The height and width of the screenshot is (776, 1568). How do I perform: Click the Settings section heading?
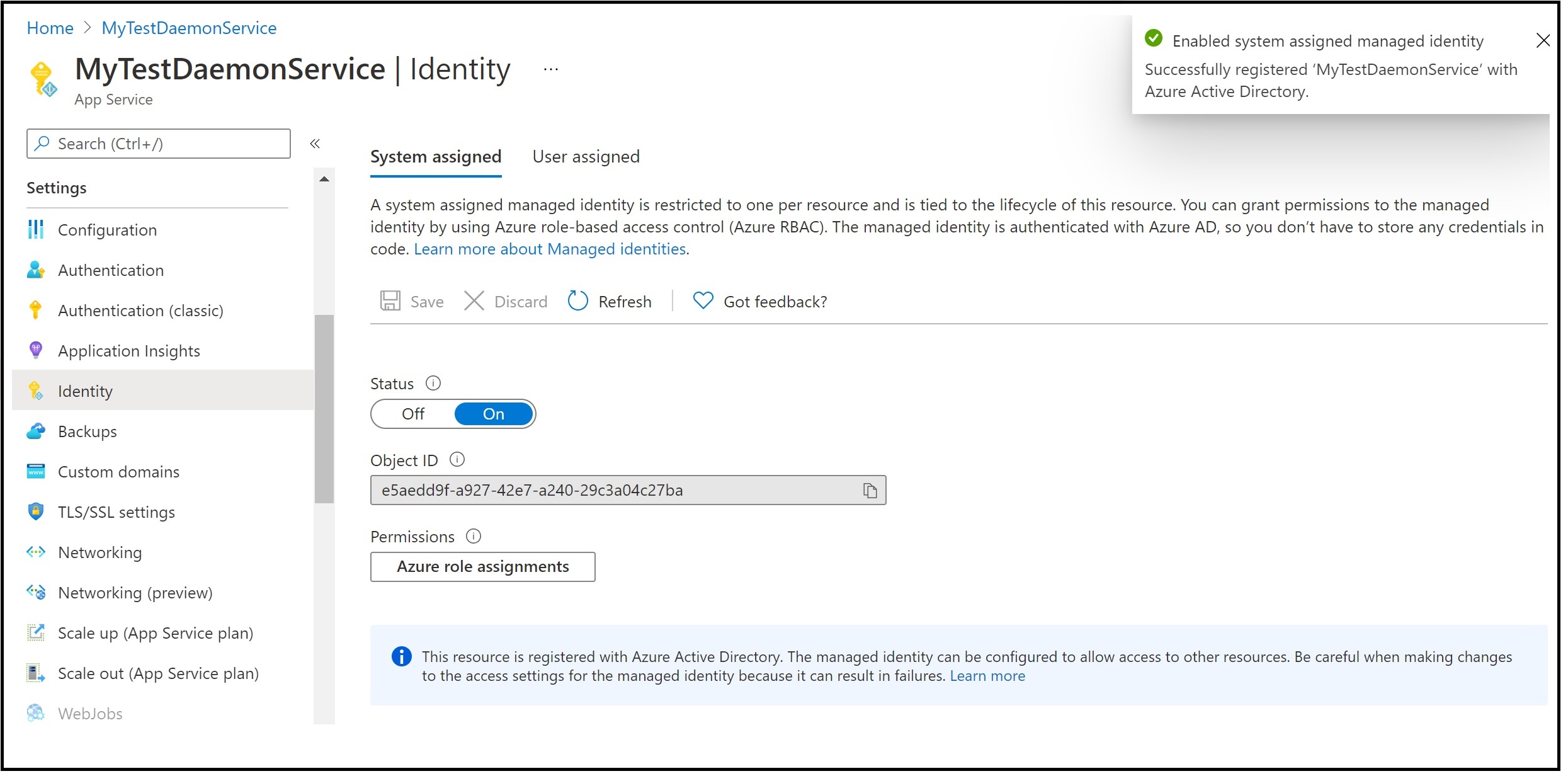pos(57,188)
